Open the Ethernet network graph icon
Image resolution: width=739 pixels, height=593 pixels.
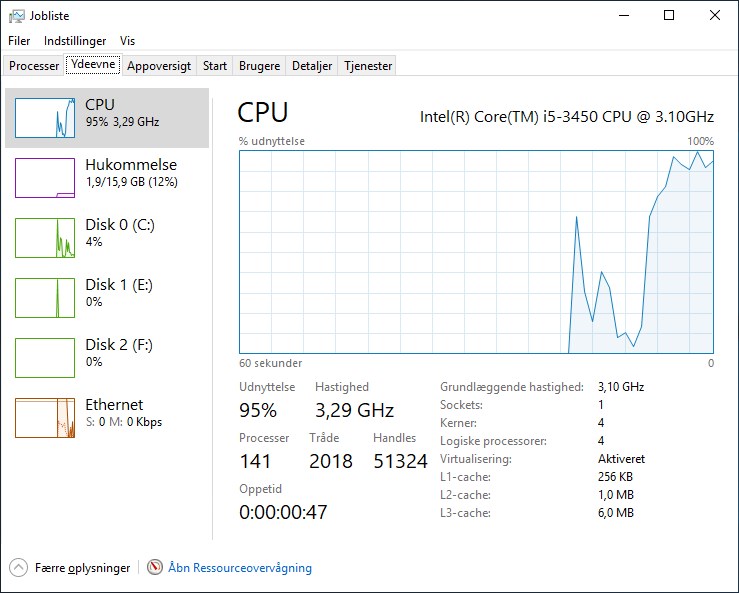pos(45,418)
